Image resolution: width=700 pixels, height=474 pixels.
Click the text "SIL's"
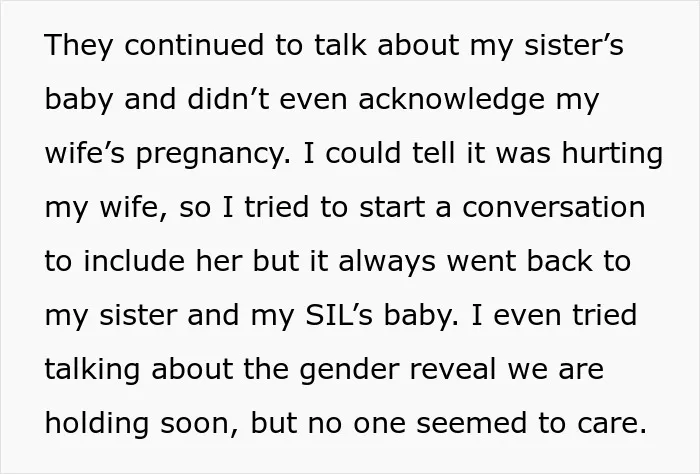point(339,315)
